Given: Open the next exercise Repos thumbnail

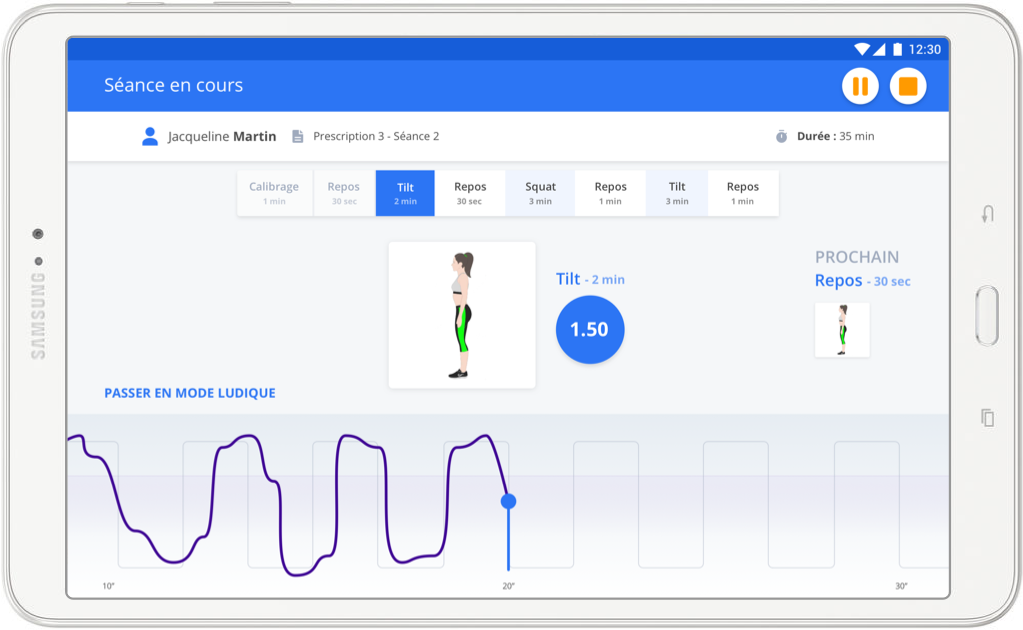Looking at the screenshot, I should (x=842, y=330).
